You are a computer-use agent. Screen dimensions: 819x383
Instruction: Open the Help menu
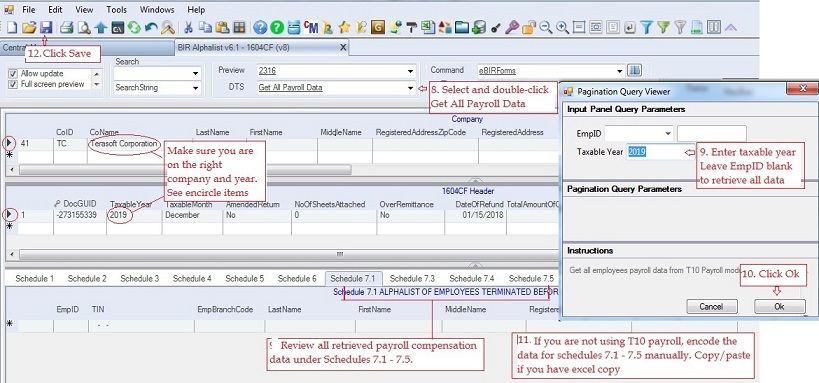pos(196,9)
